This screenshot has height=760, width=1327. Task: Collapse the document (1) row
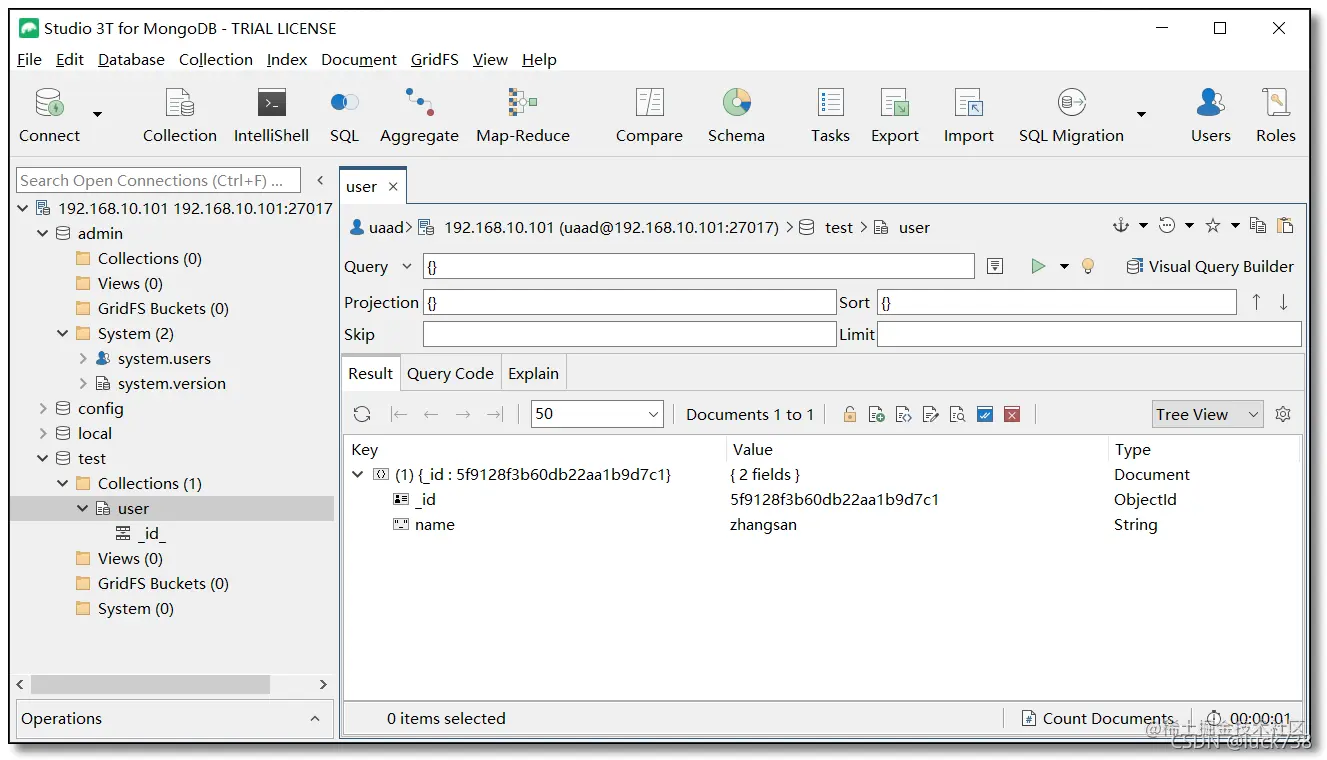(358, 474)
